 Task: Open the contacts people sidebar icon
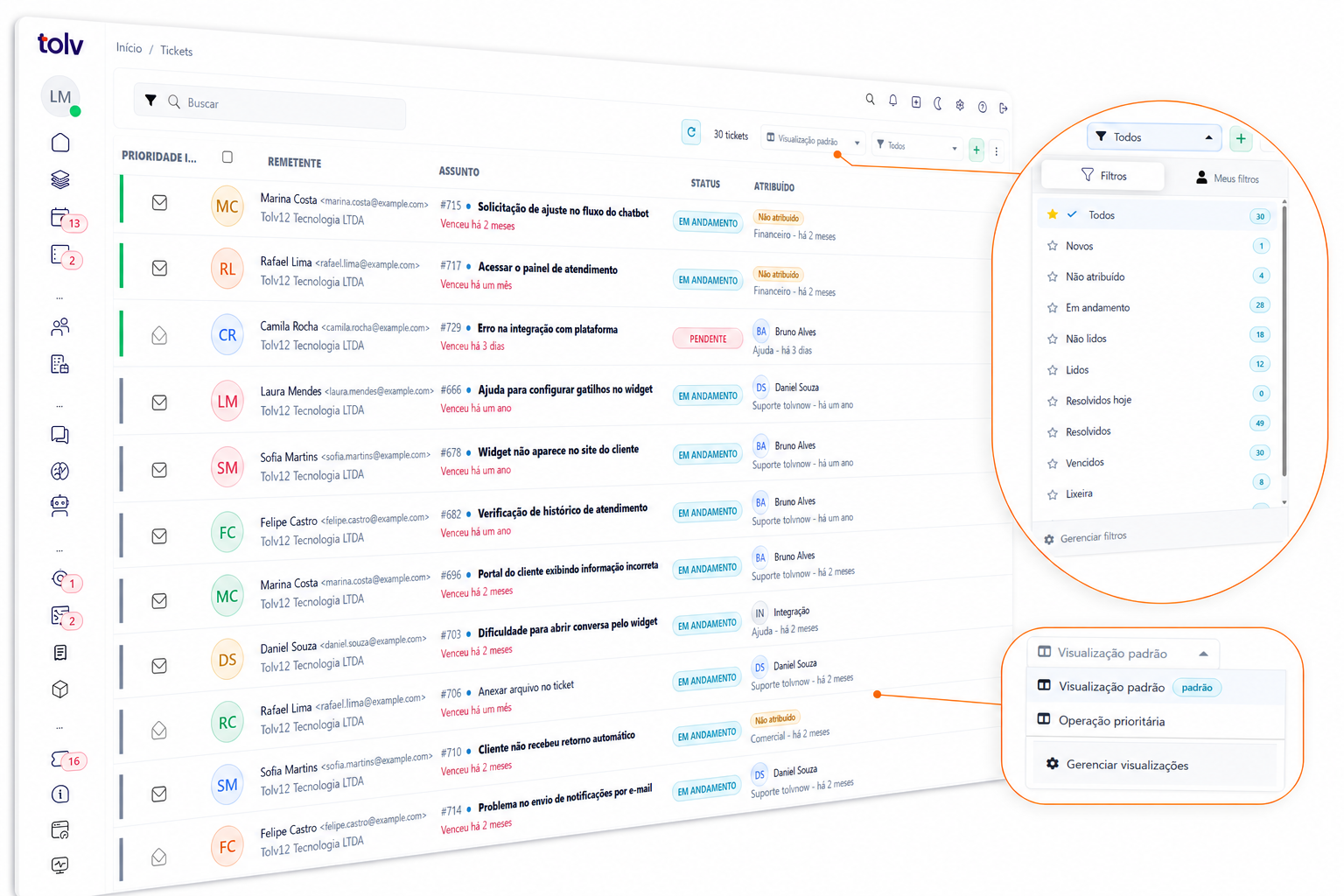click(x=60, y=327)
